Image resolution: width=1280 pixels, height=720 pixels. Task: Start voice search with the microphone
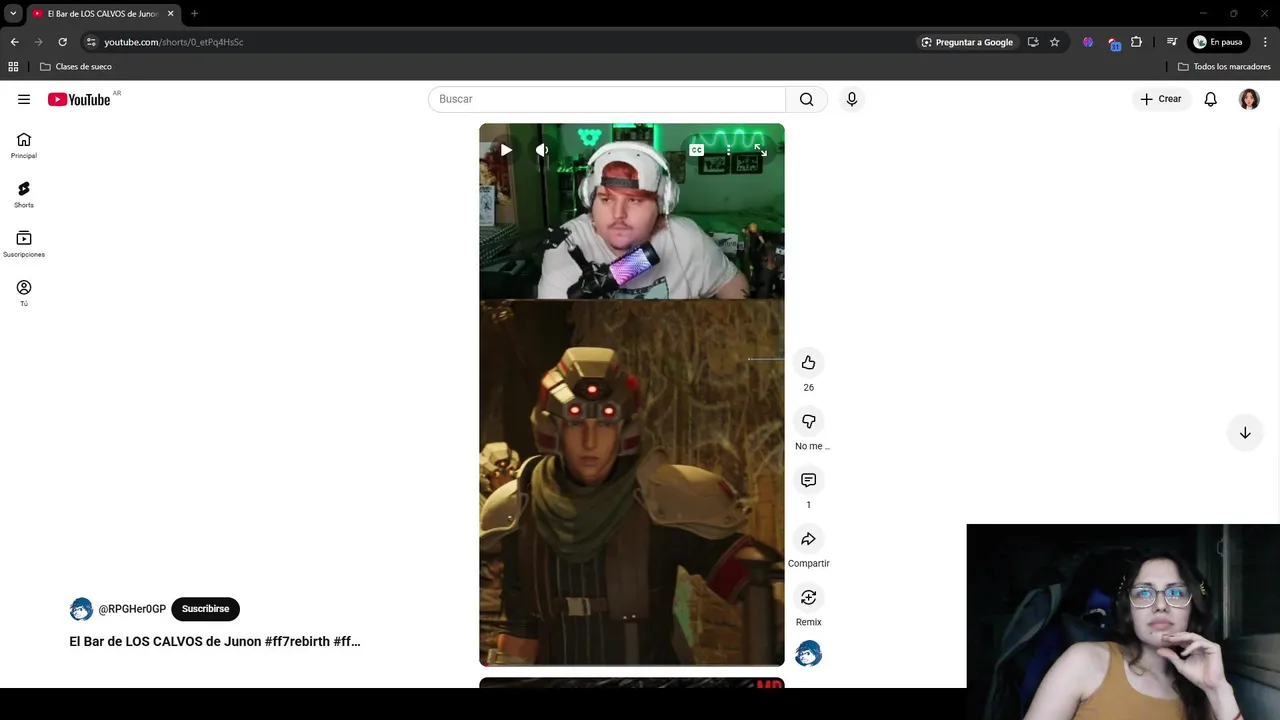[x=852, y=99]
